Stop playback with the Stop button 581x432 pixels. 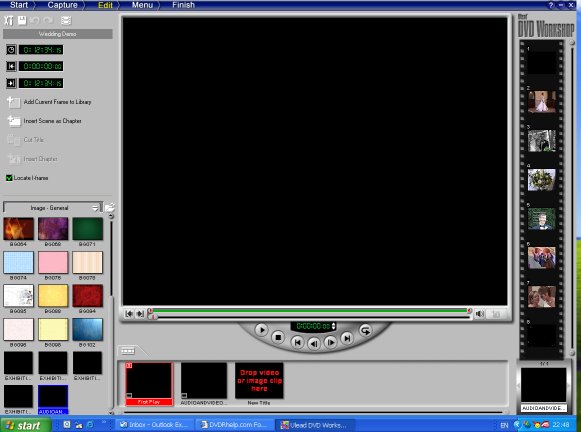(278, 337)
